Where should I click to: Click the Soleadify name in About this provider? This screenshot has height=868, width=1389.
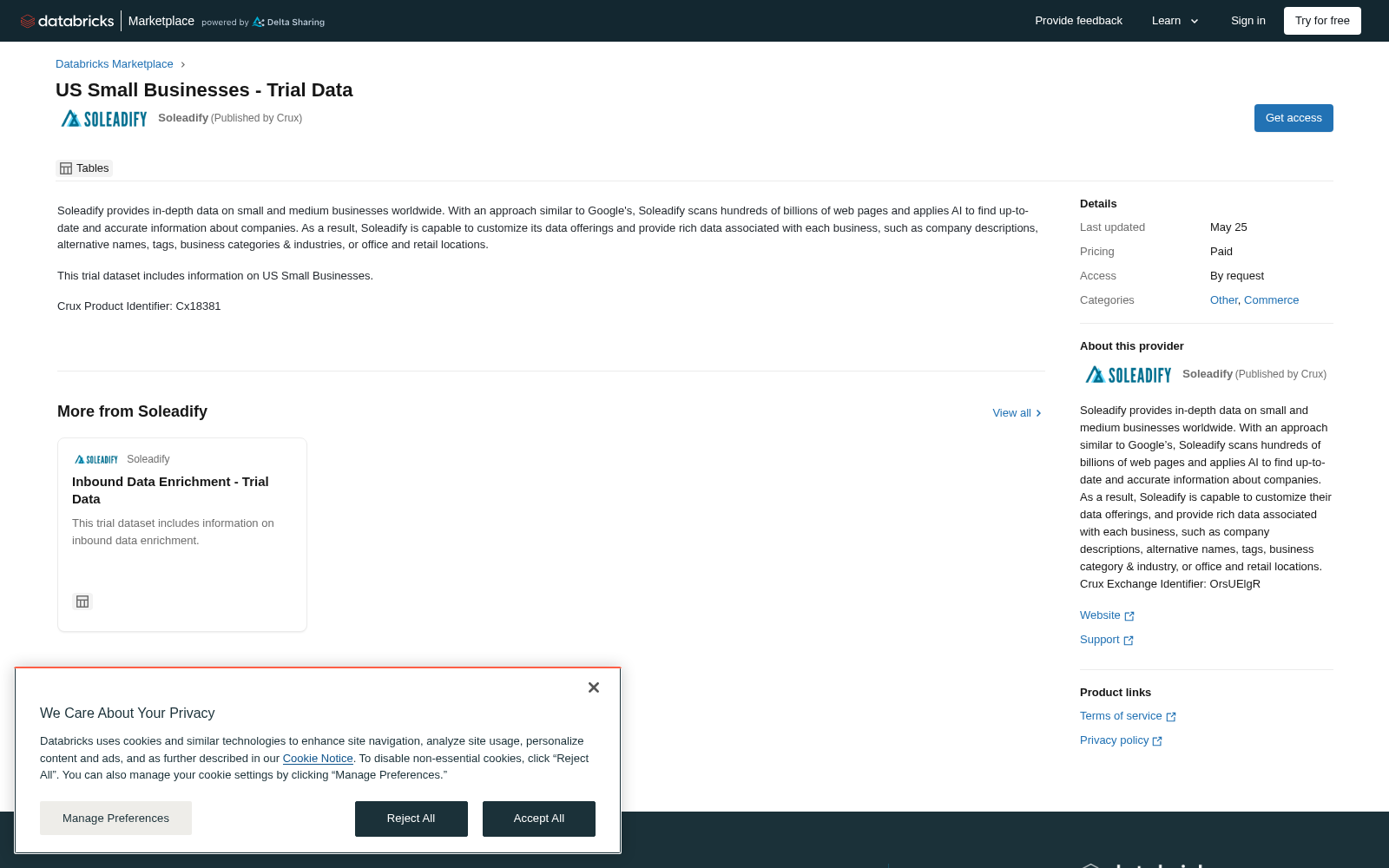[x=1208, y=374]
